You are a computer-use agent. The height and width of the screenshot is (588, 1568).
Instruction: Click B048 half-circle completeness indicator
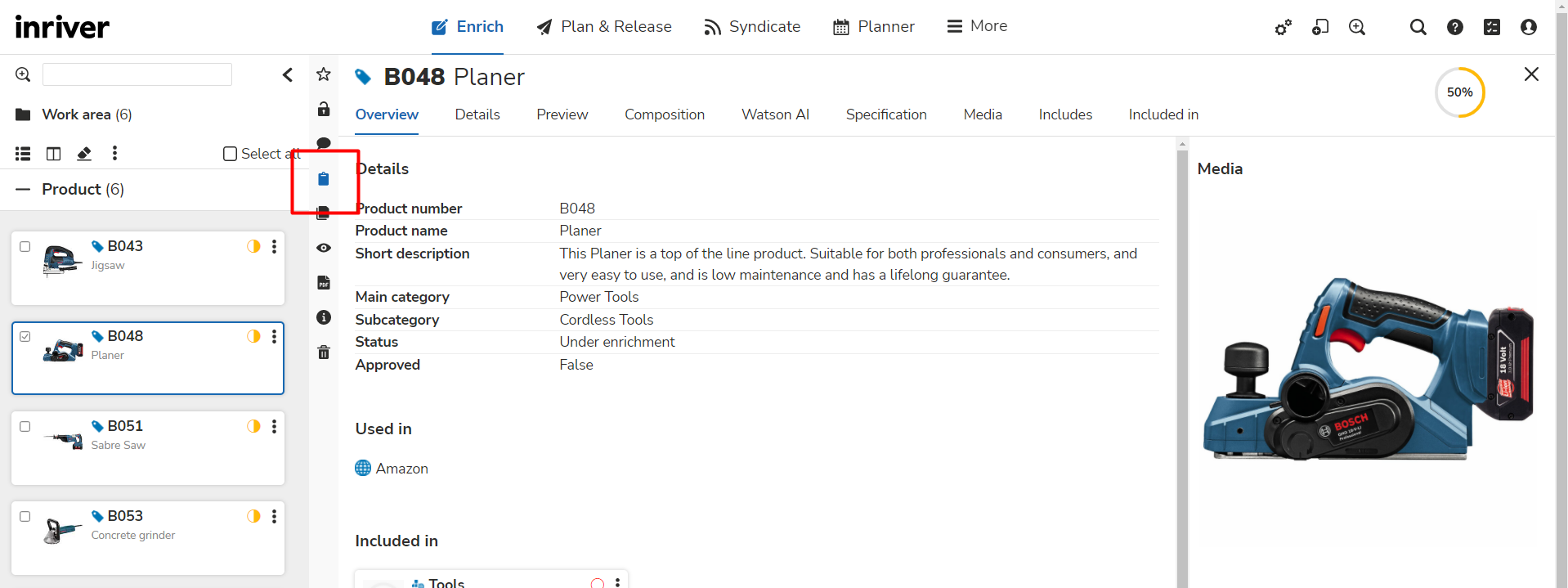point(253,336)
